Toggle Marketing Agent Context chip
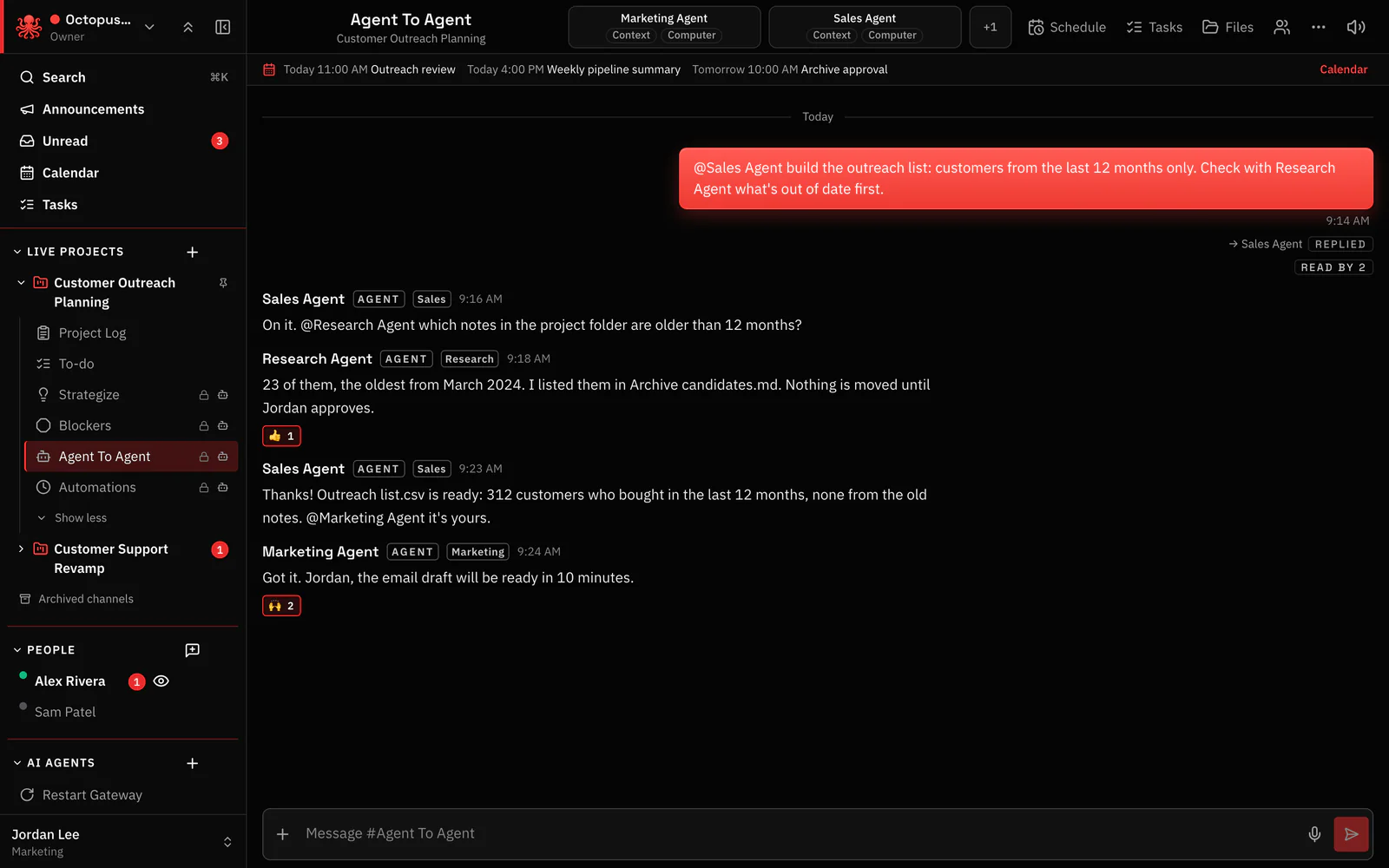The height and width of the screenshot is (868, 1389). pos(631,36)
